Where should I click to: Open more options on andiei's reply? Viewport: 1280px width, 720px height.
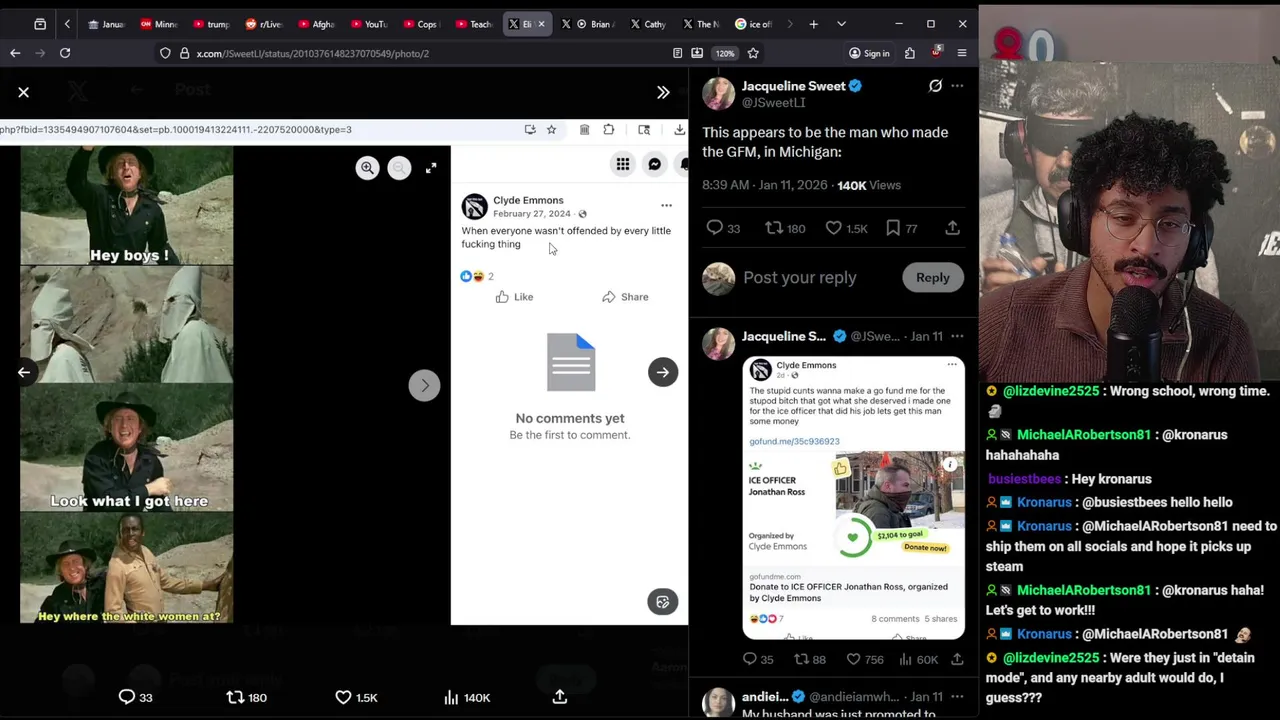(957, 696)
